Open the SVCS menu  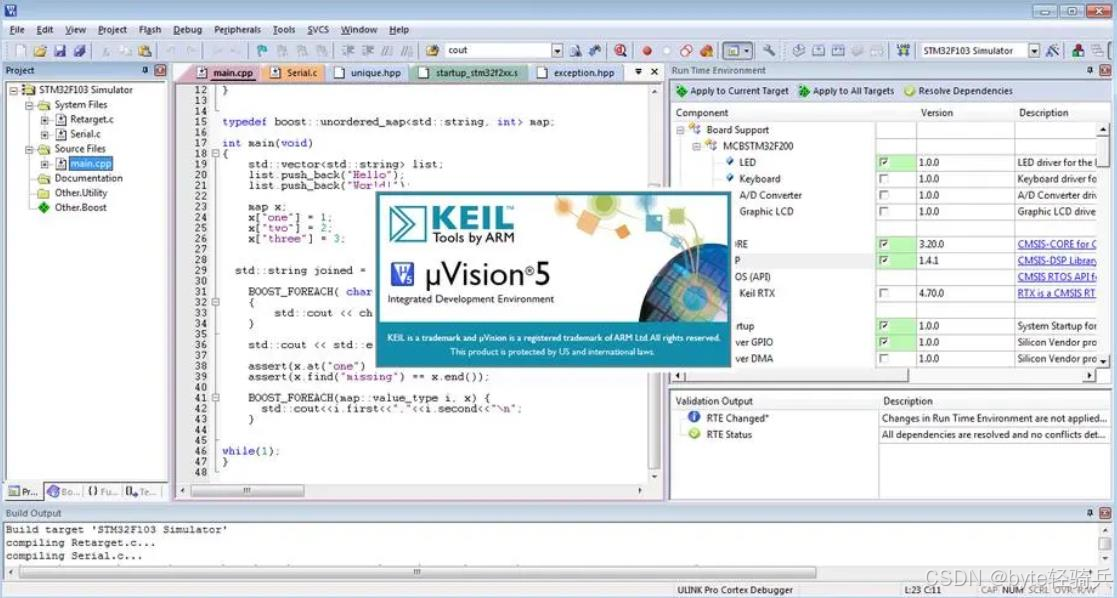point(318,30)
